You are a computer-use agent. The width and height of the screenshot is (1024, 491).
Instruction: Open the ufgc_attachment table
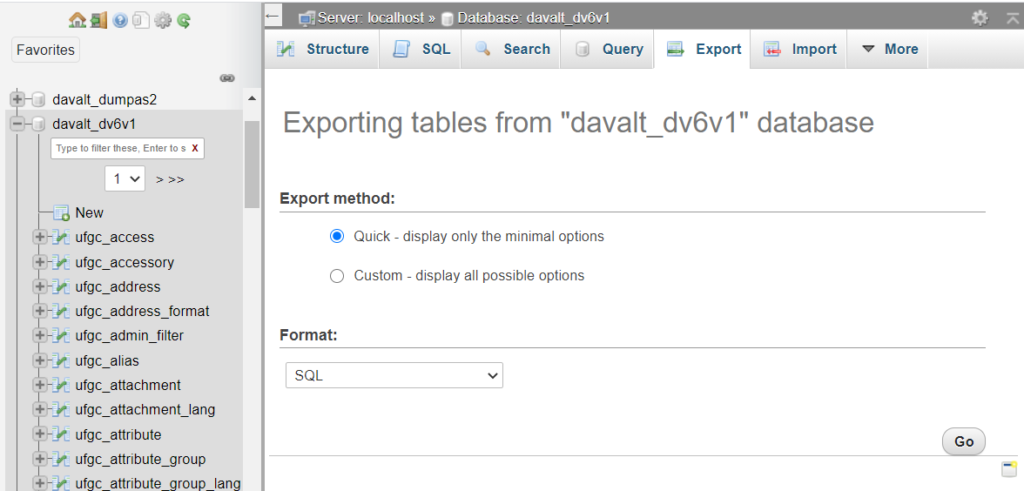click(x=128, y=385)
